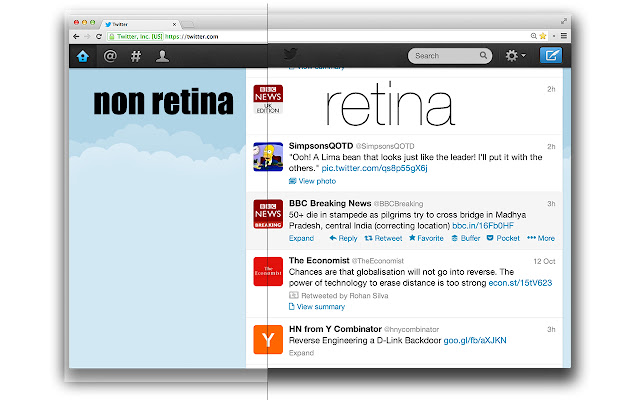Click the zoom magnifier icon in address bar
The width and height of the screenshot is (640, 400).
point(533,36)
